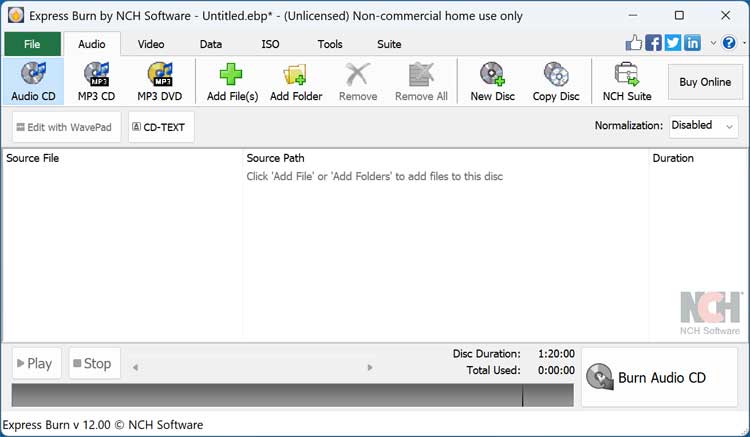The height and width of the screenshot is (437, 750).
Task: Choose the MP3 CD option
Action: point(96,81)
